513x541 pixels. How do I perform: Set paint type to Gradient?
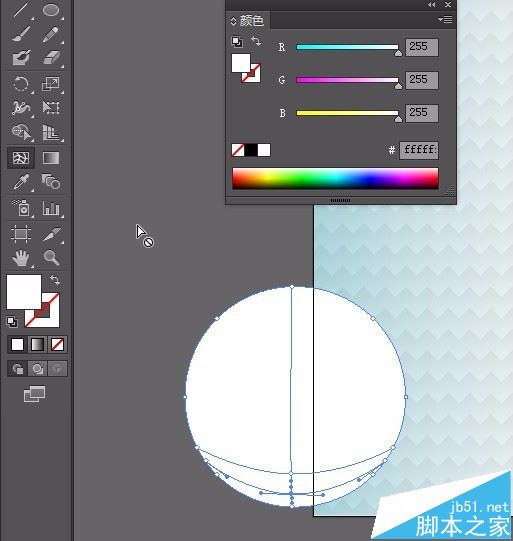(x=37, y=344)
